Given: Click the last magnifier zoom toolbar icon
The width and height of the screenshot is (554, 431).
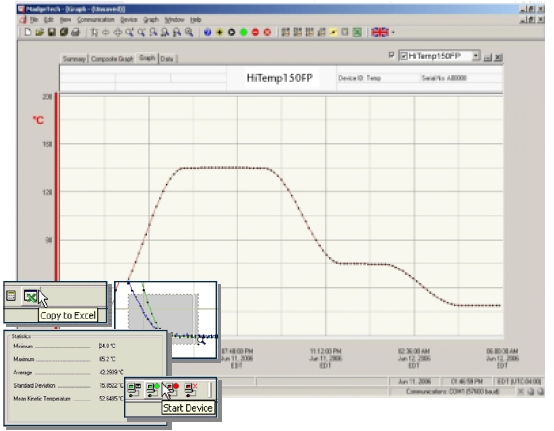Looking at the screenshot, I should [189, 33].
